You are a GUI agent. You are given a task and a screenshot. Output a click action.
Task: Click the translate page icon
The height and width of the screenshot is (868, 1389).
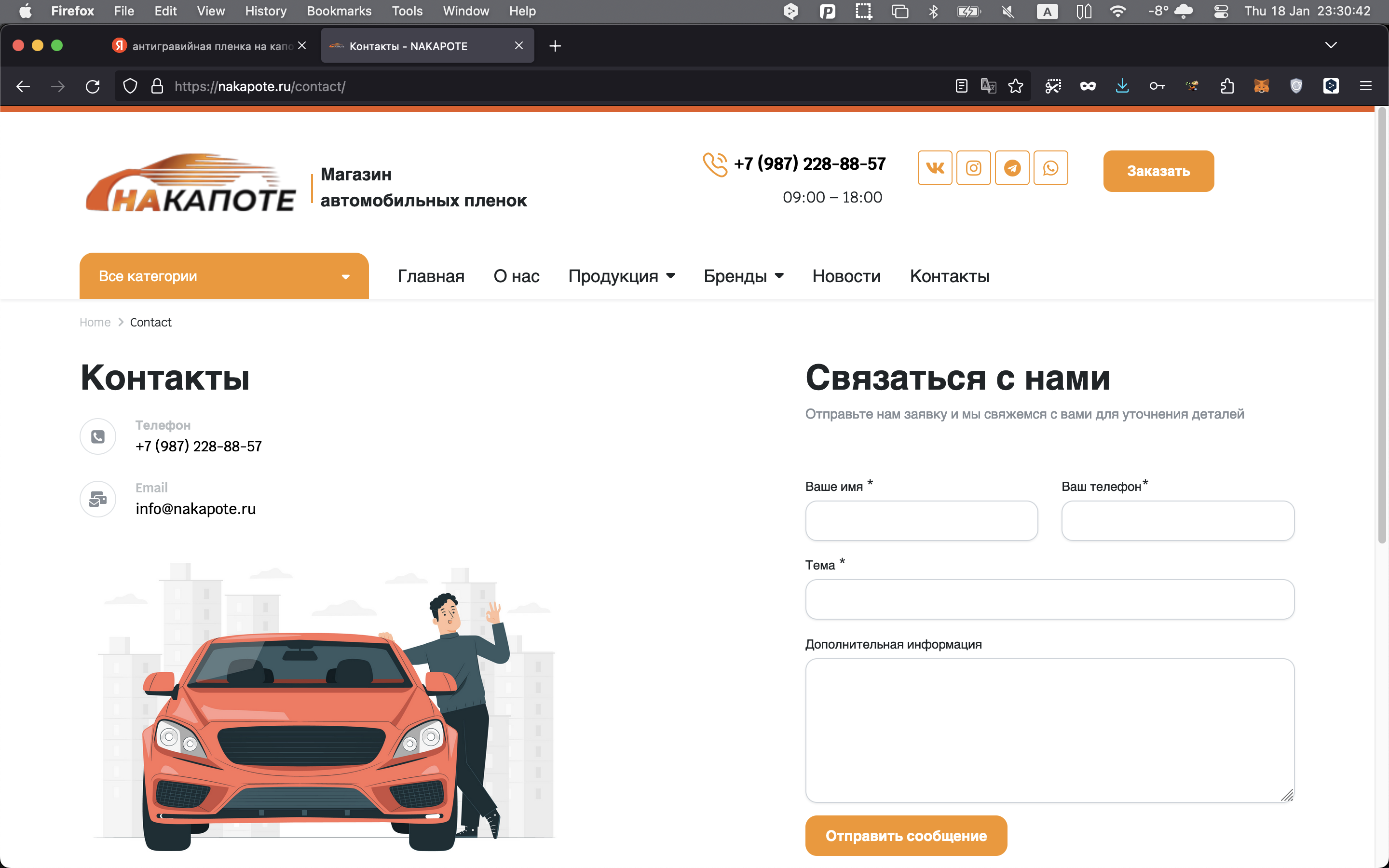click(988, 86)
